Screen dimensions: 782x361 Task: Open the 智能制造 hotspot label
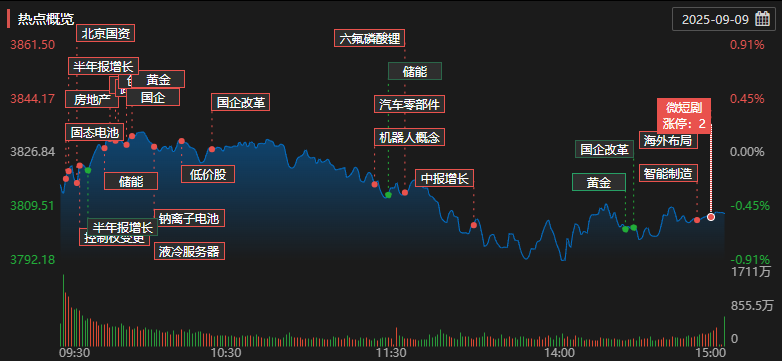click(668, 173)
